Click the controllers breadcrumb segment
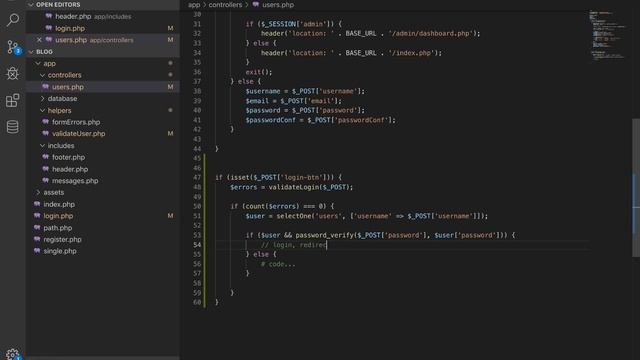 click(225, 5)
